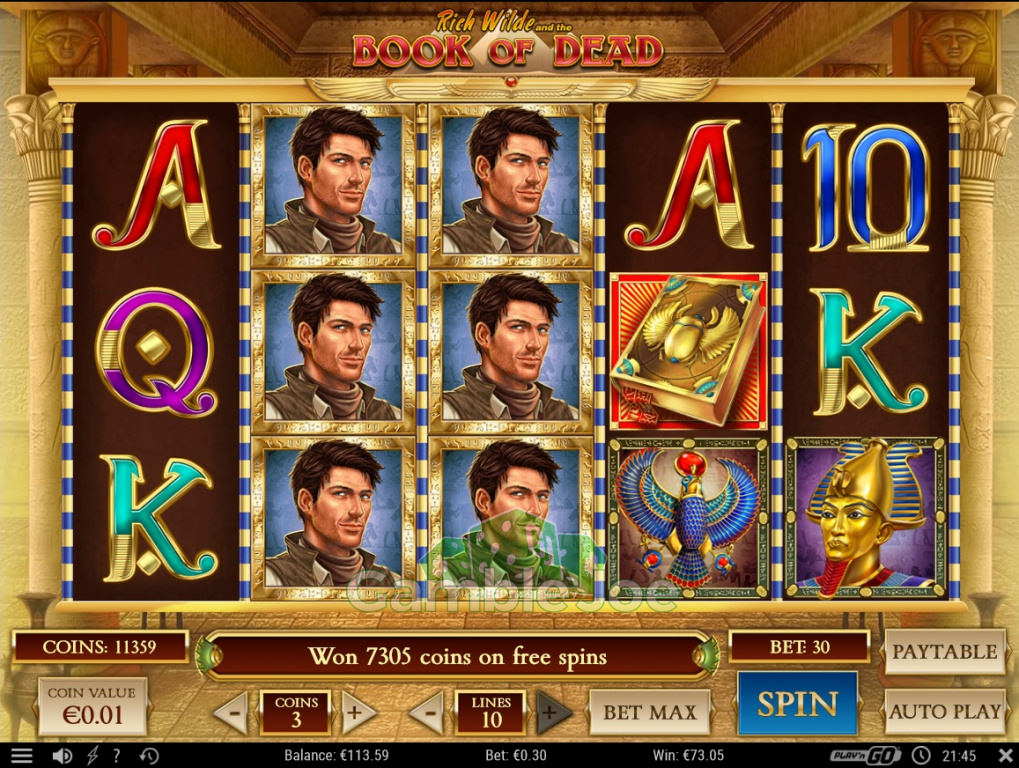Click the clock icon beside 21:45

coord(921,755)
